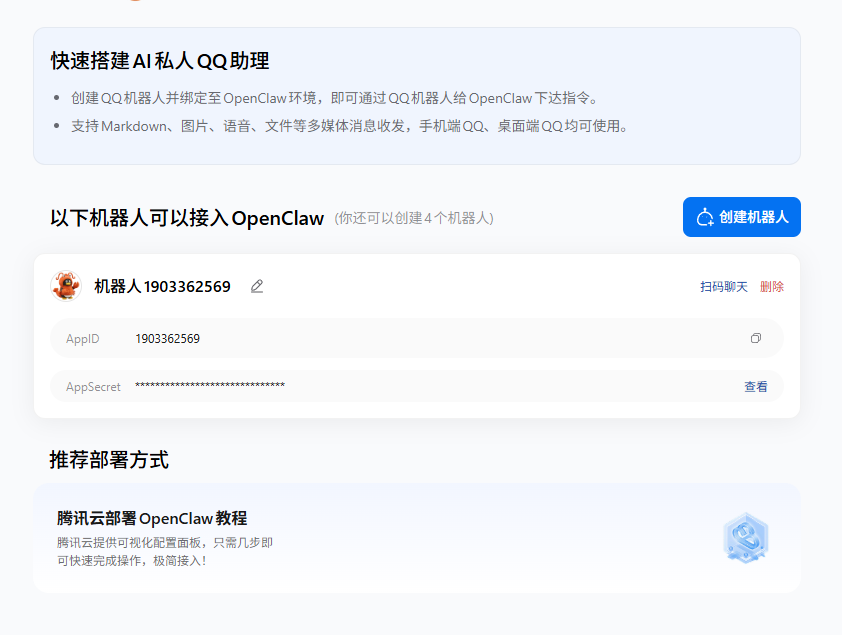
Task: Click robot title 机器人 1903362569
Action: coord(162,287)
